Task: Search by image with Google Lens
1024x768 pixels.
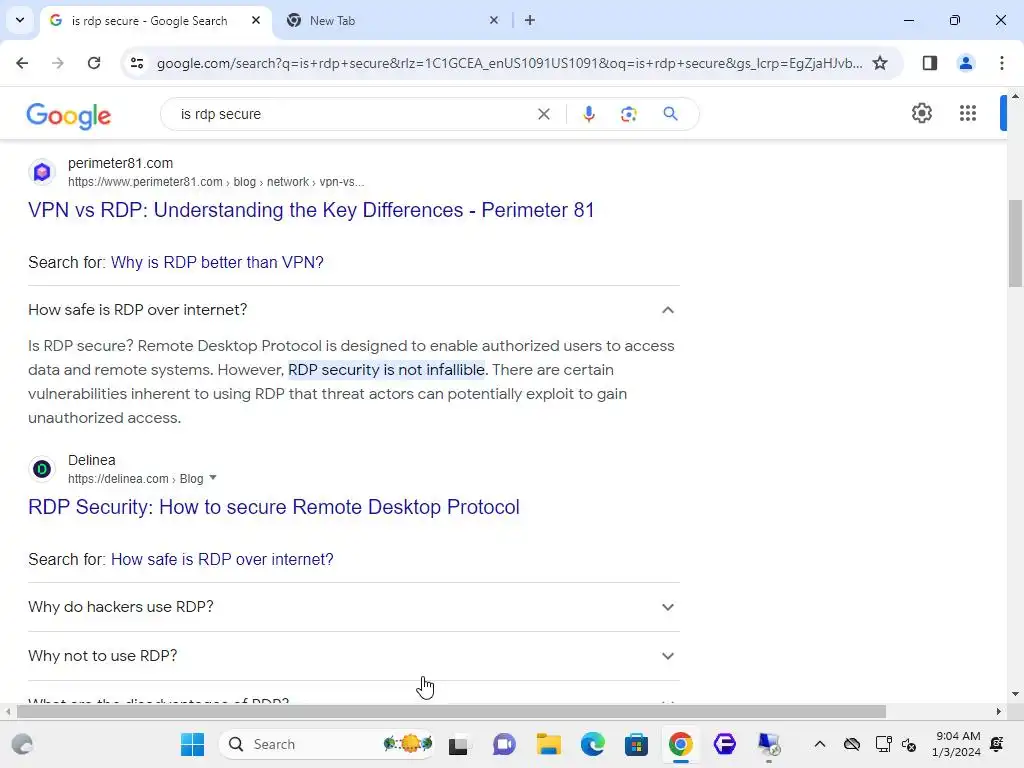Action: tap(628, 114)
